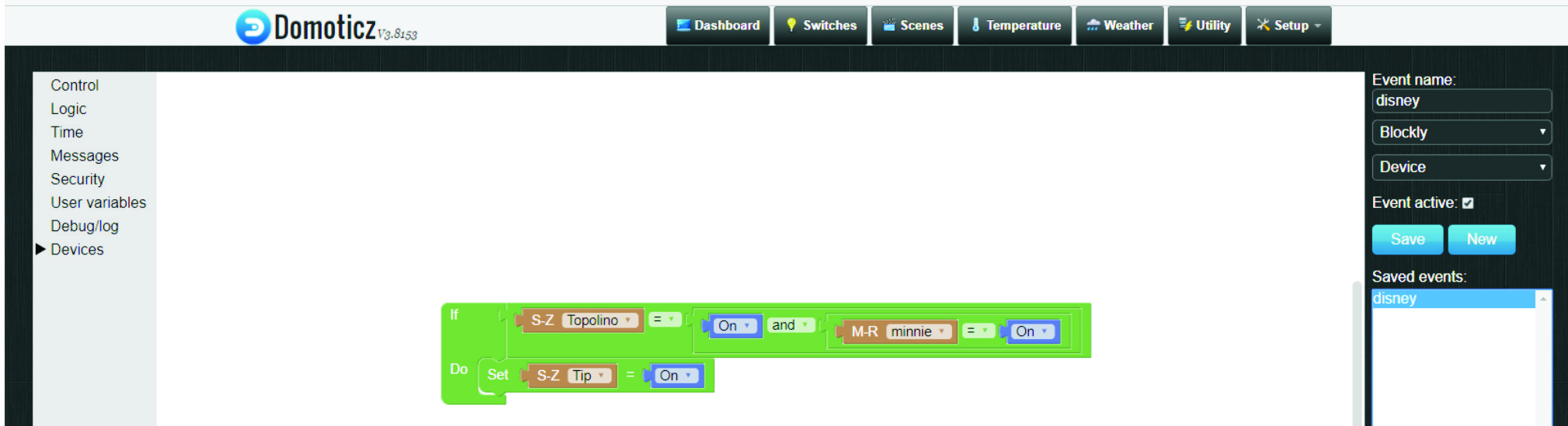The height and width of the screenshot is (426, 1568).
Task: Open the M-R minnie device dropdown
Action: tap(920, 332)
